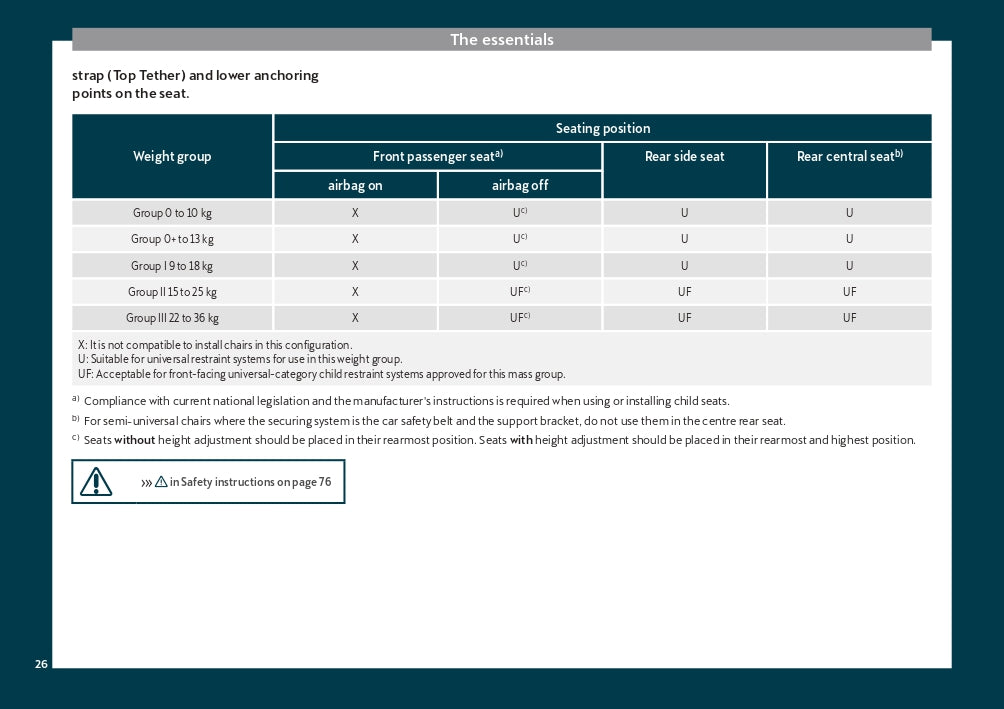Click the large warning triangle icon

pos(97,482)
